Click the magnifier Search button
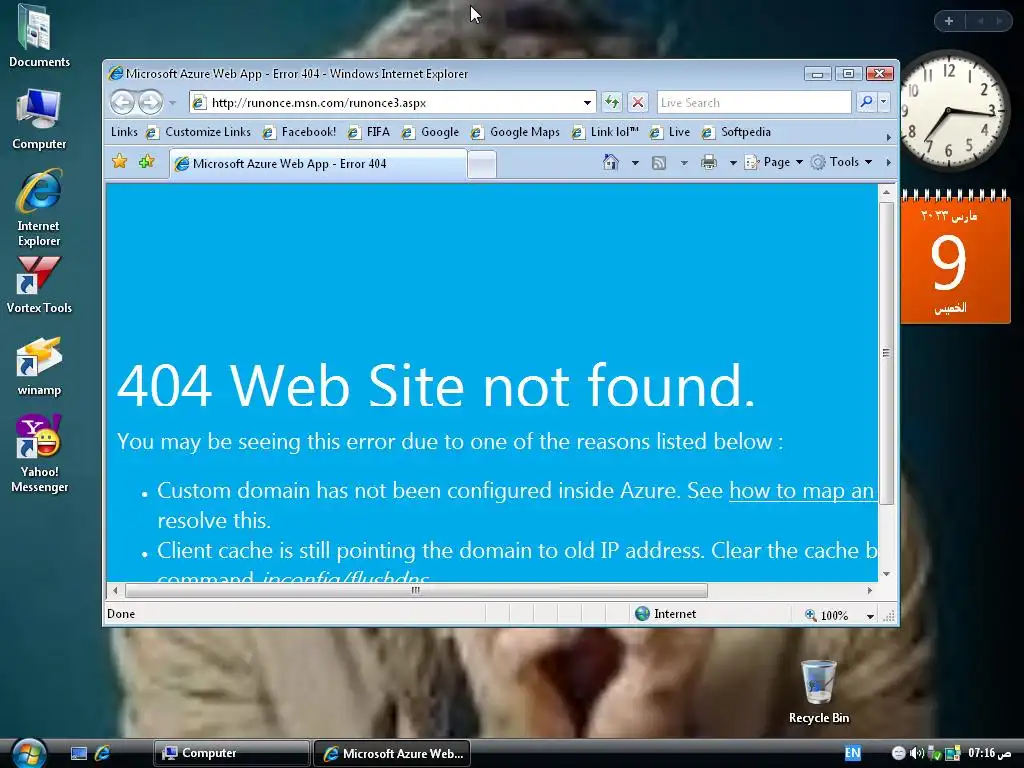The image size is (1024, 768). pos(866,102)
